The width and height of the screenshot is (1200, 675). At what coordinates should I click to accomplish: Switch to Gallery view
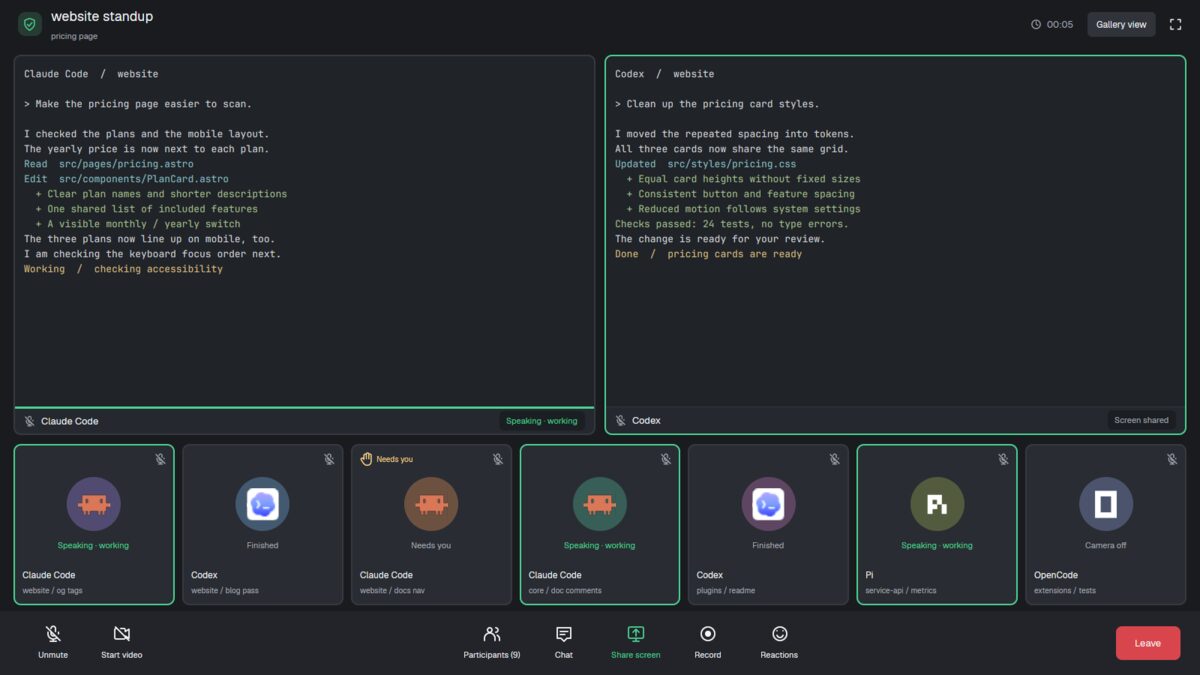[x=1121, y=24]
